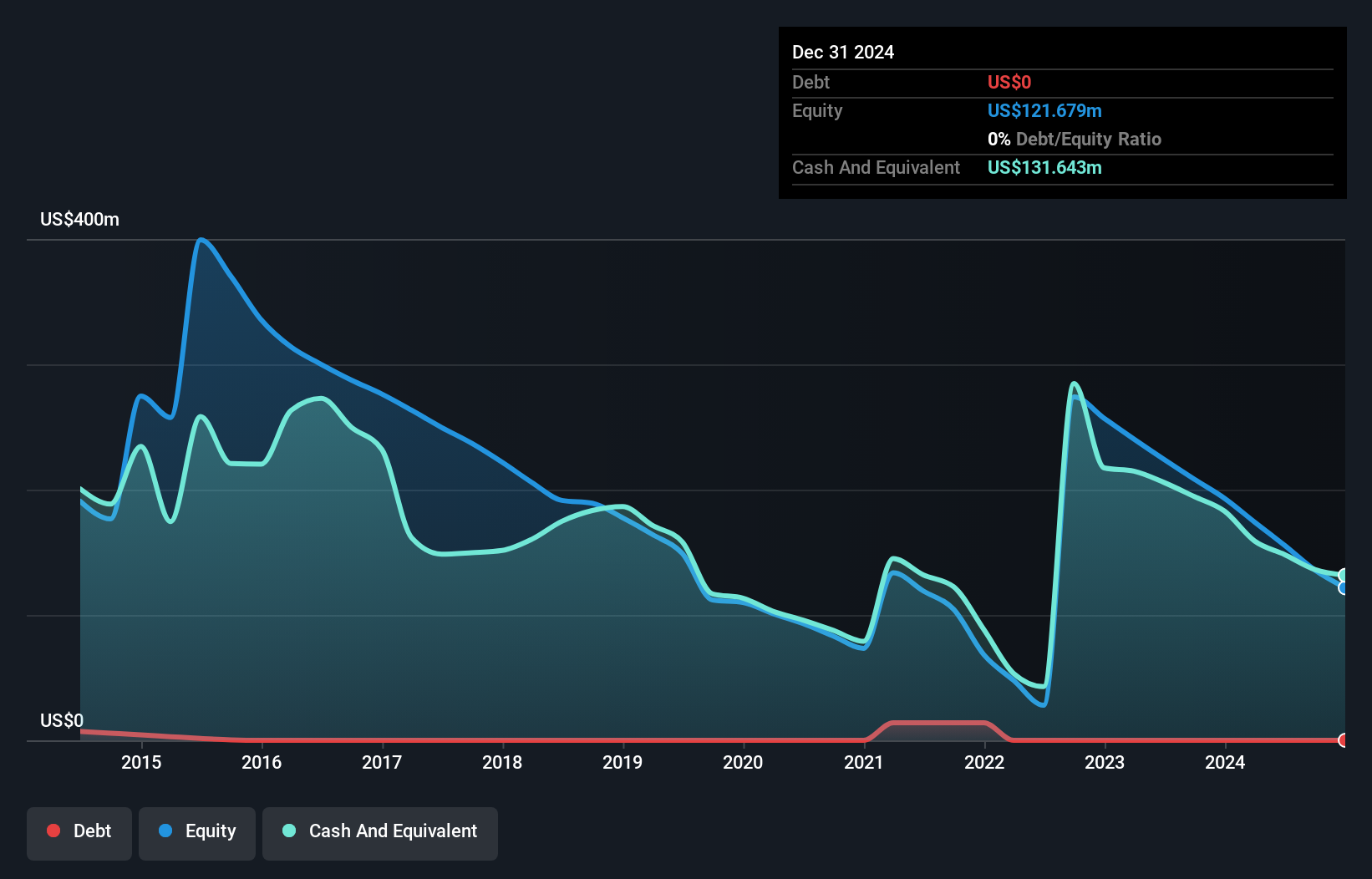Click the 2020 x-axis label

pyautogui.click(x=743, y=762)
